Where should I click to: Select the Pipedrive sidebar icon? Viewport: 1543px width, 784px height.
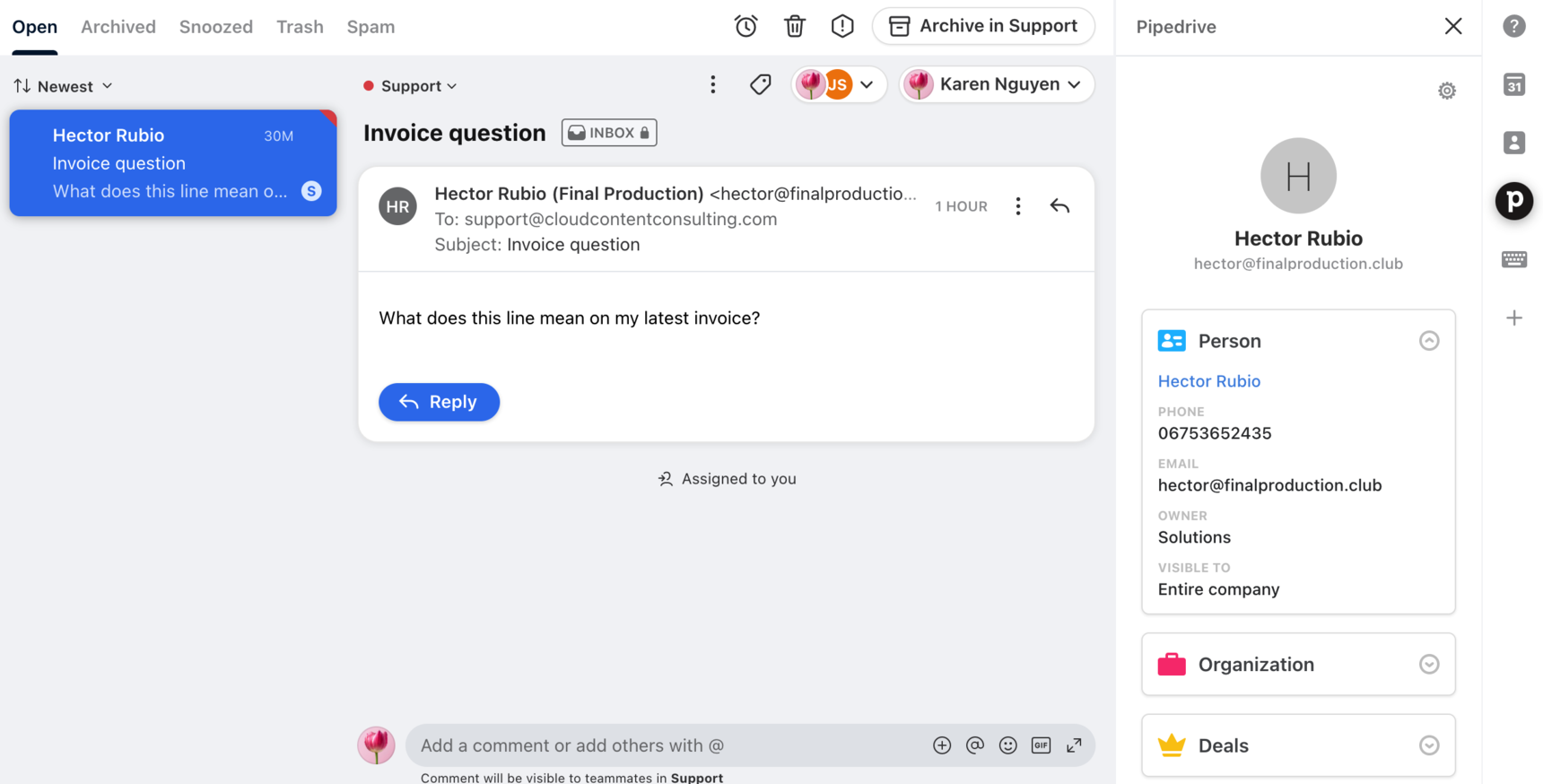click(1514, 201)
